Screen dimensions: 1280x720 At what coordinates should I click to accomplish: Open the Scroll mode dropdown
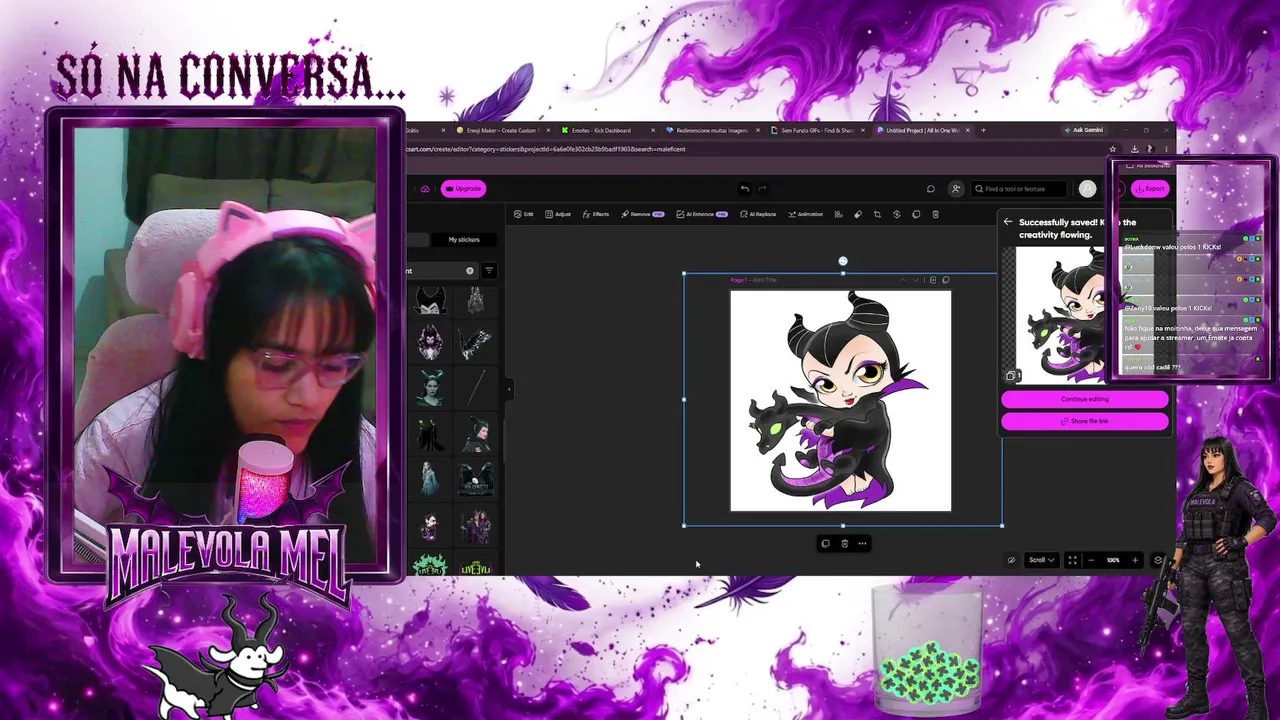tap(1042, 560)
